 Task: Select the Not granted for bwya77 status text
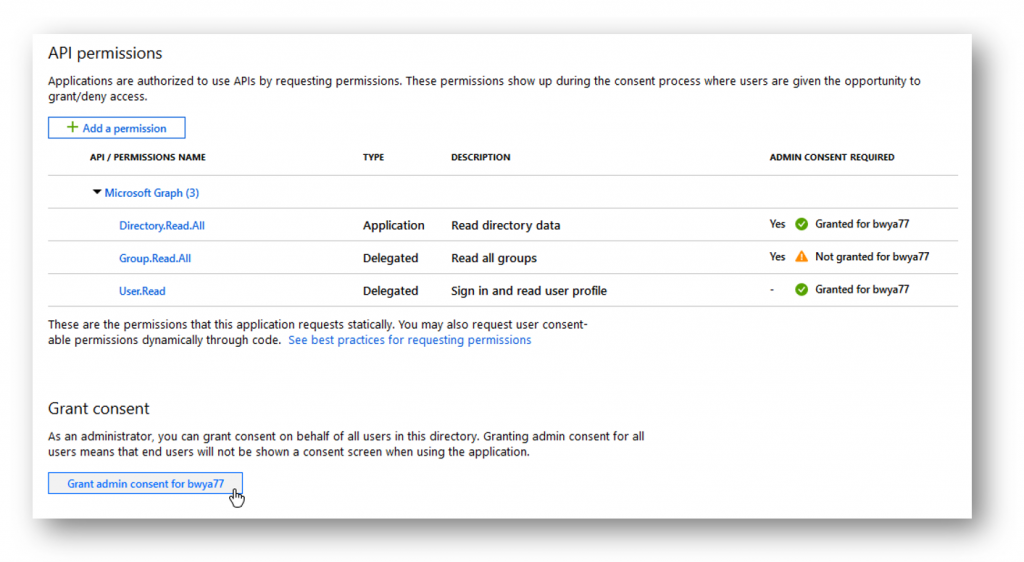(x=872, y=257)
